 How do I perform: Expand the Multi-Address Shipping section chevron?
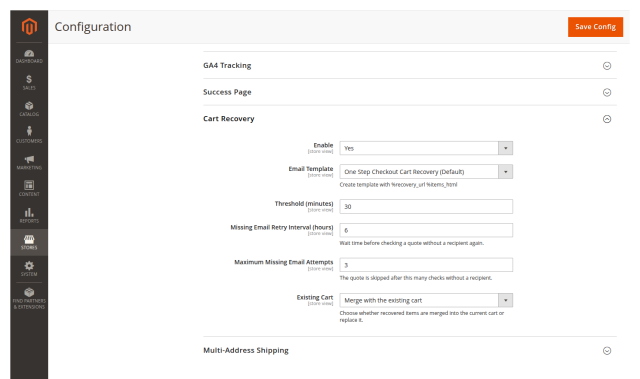click(607, 351)
